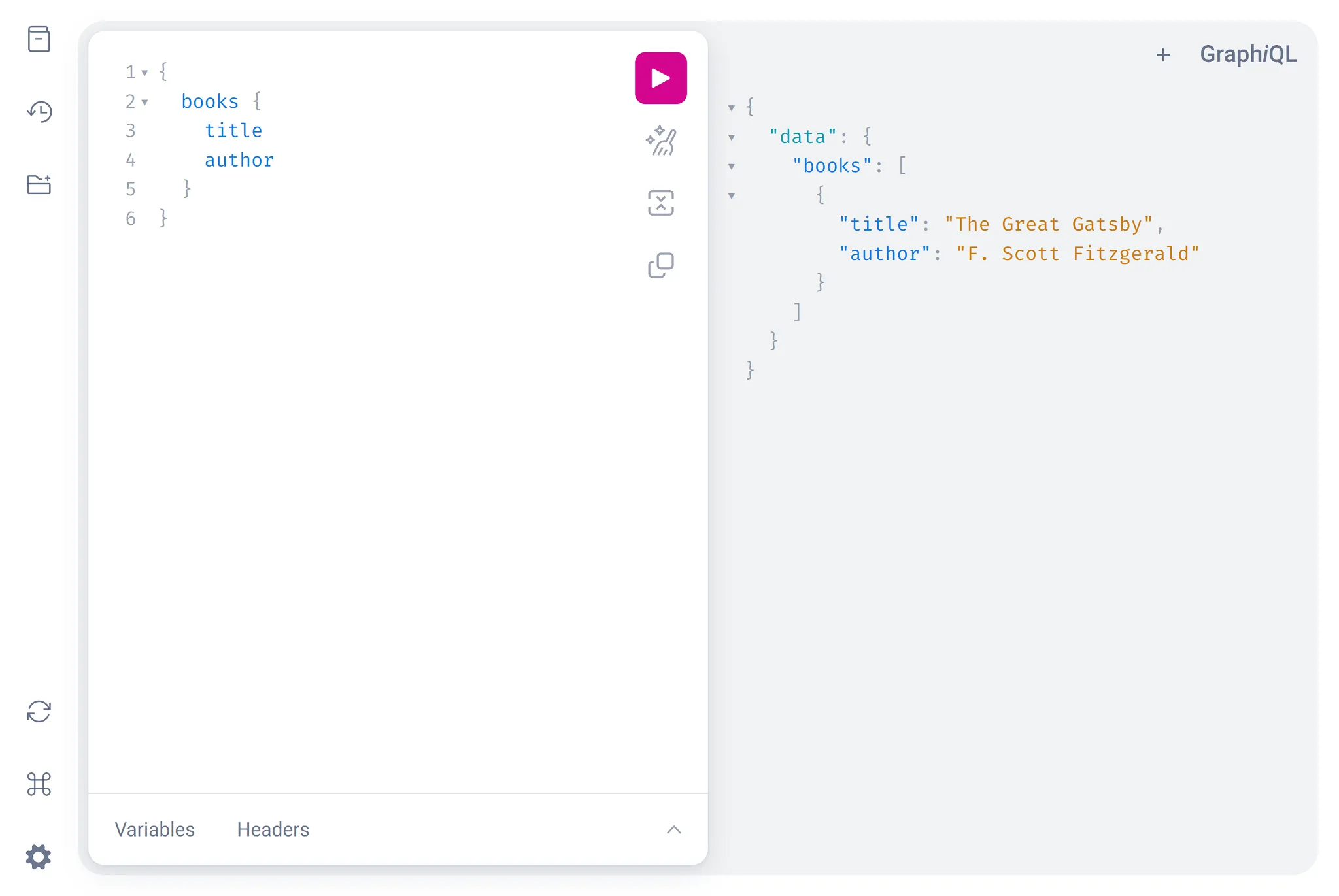Add a new tab with the plus button
Image resolution: width=1339 pixels, height=896 pixels.
tap(1164, 54)
